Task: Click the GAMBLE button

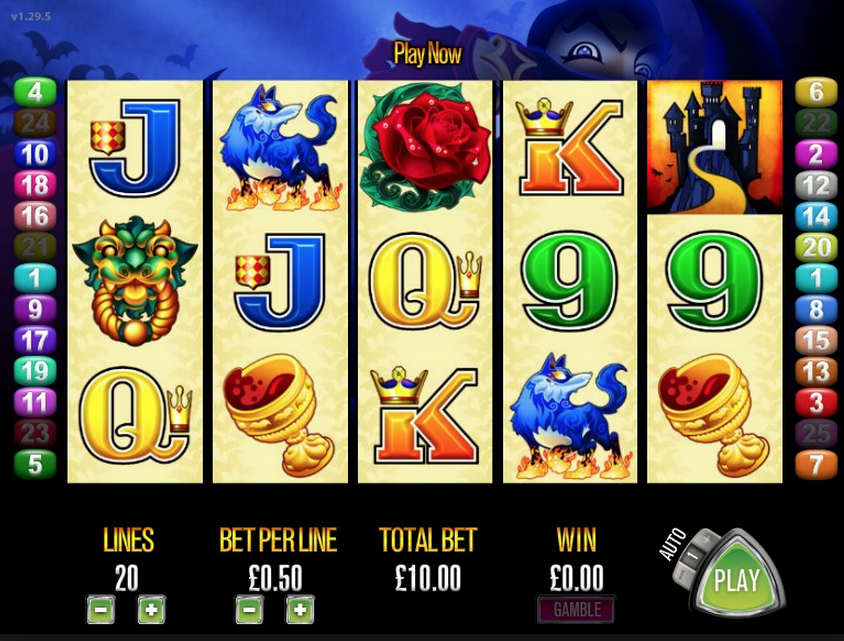Action: pyautogui.click(x=576, y=610)
